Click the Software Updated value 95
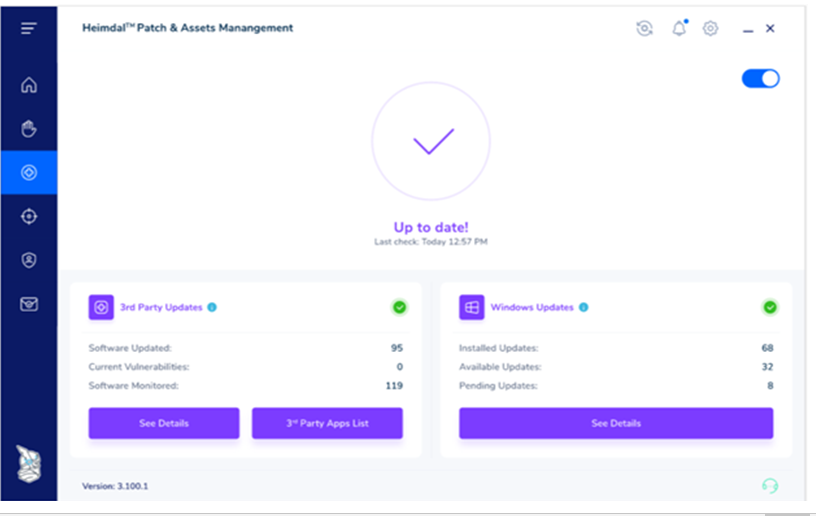Screen dimensions: 816x516 [x=397, y=348]
